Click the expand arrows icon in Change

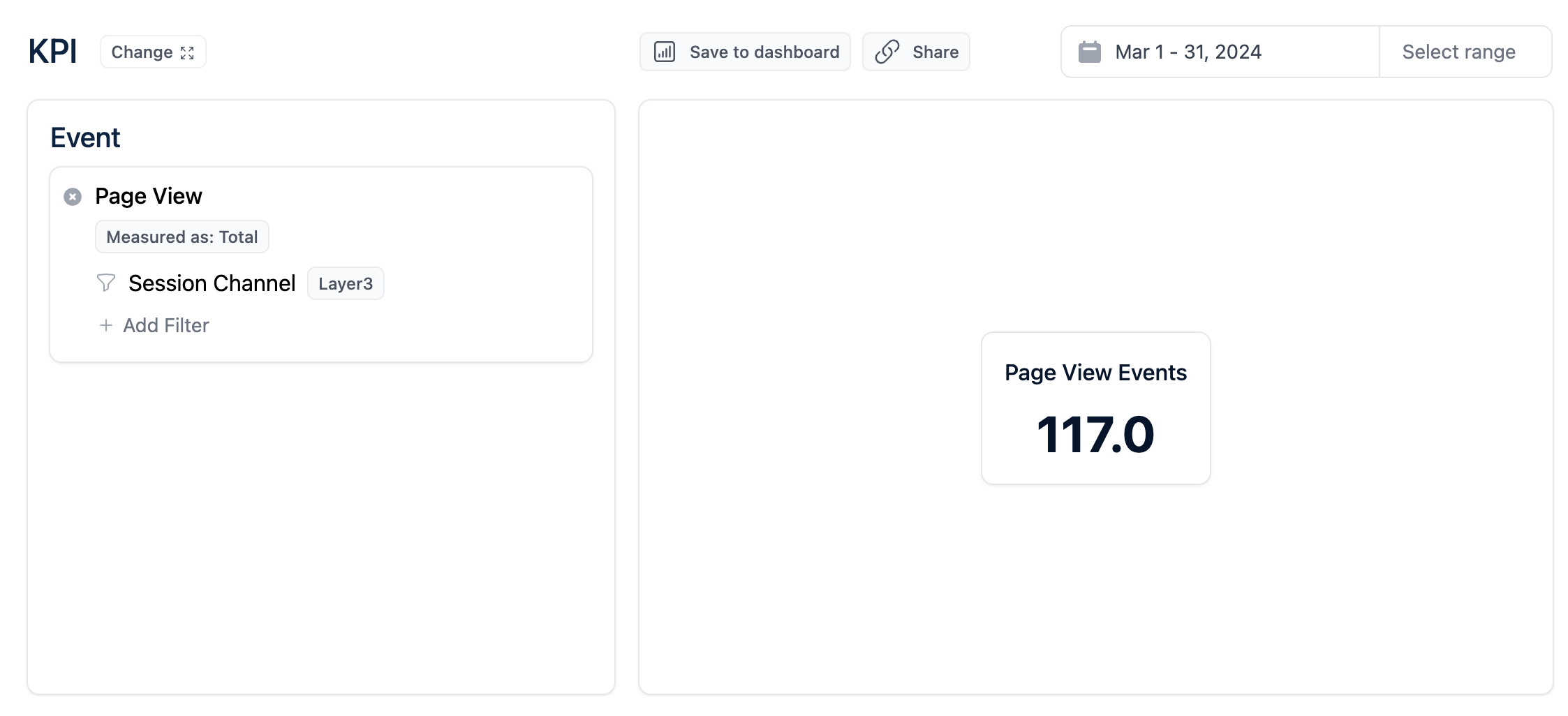click(x=187, y=53)
